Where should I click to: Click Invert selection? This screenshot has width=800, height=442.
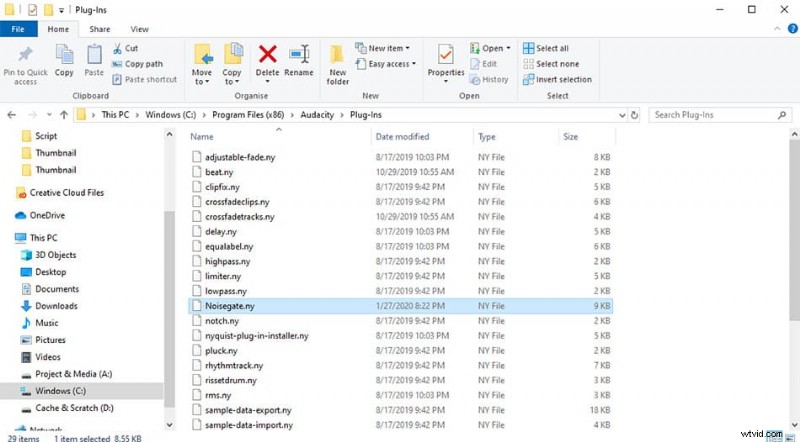(558, 79)
